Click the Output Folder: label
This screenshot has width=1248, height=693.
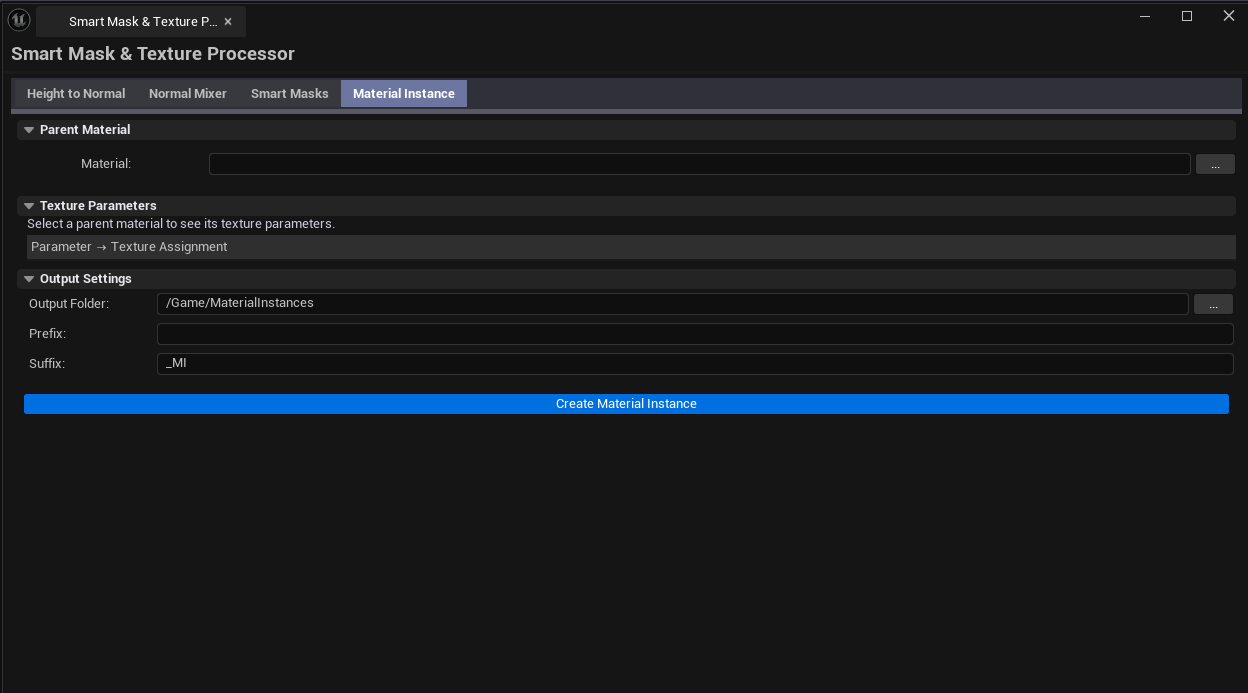[69, 304]
